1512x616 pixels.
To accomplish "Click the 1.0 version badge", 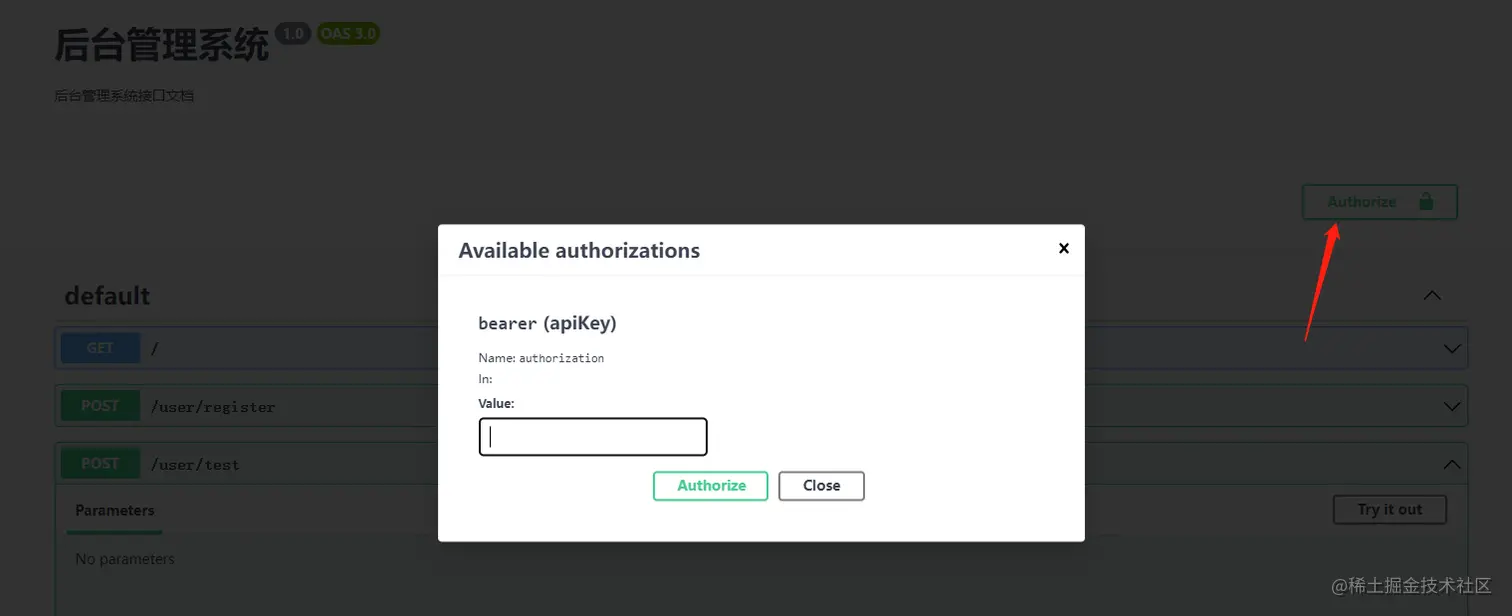I will [293, 34].
